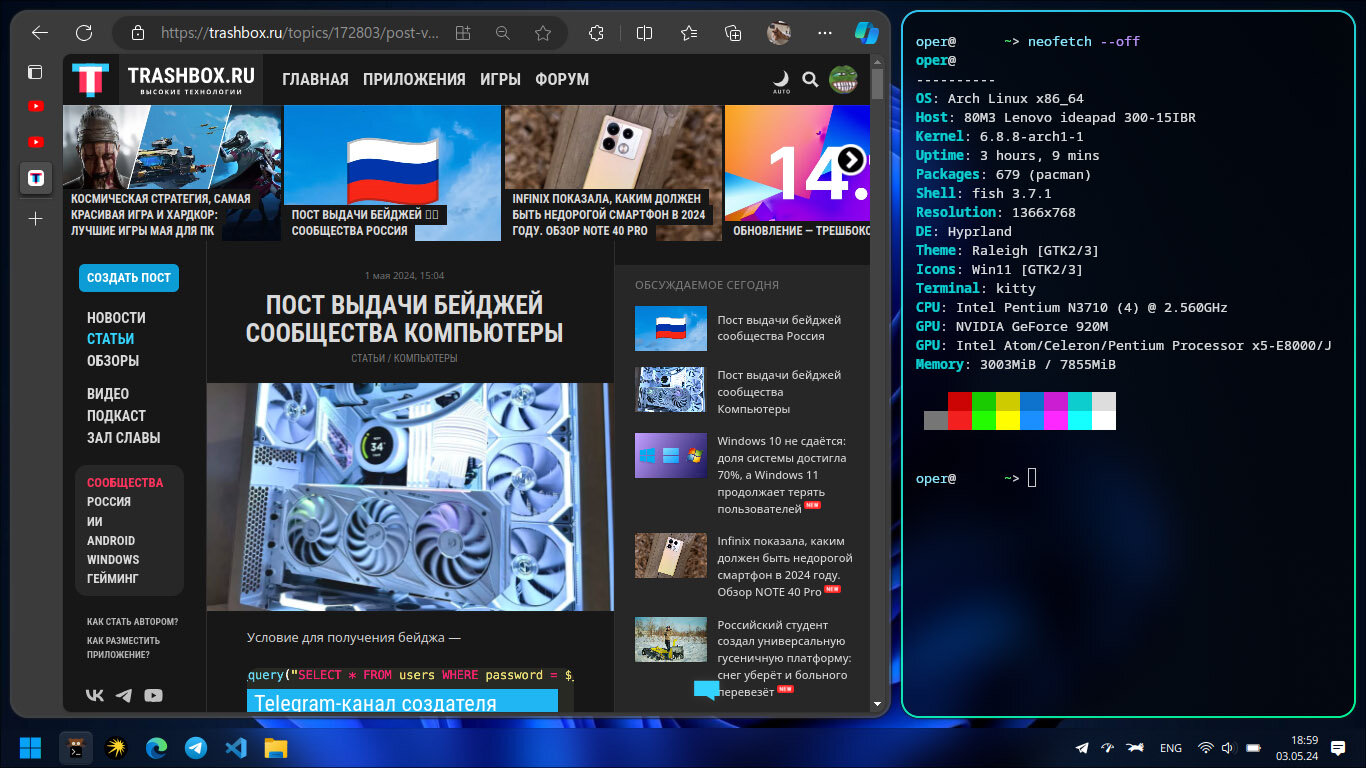Image resolution: width=1366 pixels, height=768 pixels.
Task: Open the СООБЩЕСТВА heading link
Action: tap(125, 483)
